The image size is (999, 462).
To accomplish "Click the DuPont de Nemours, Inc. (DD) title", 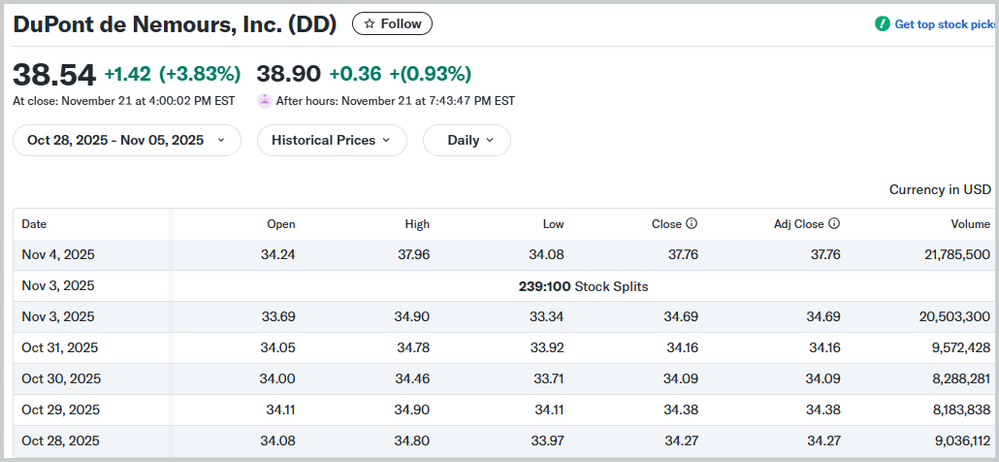I will 175,24.
